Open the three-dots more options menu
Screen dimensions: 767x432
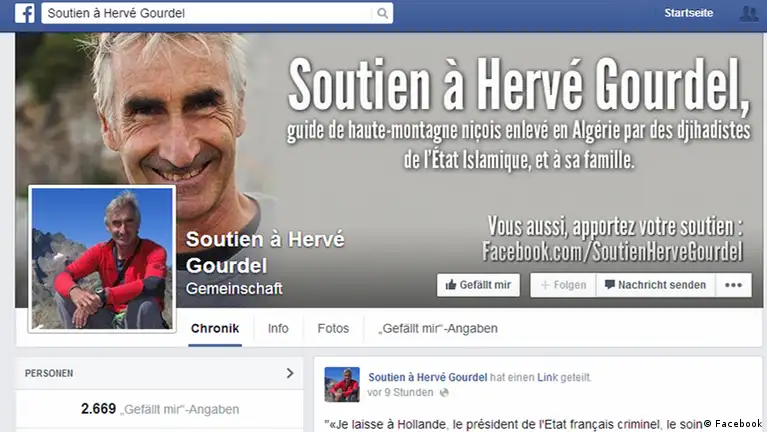click(733, 285)
